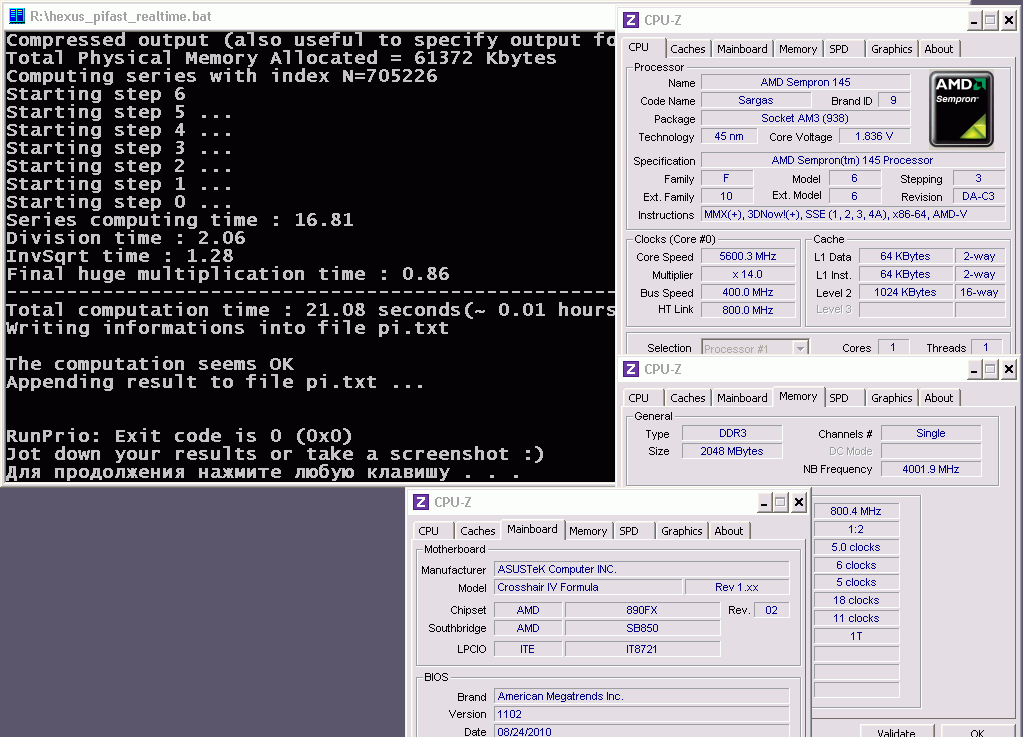Click the Validate button
The width and height of the screenshot is (1024, 737).
pyautogui.click(x=896, y=732)
